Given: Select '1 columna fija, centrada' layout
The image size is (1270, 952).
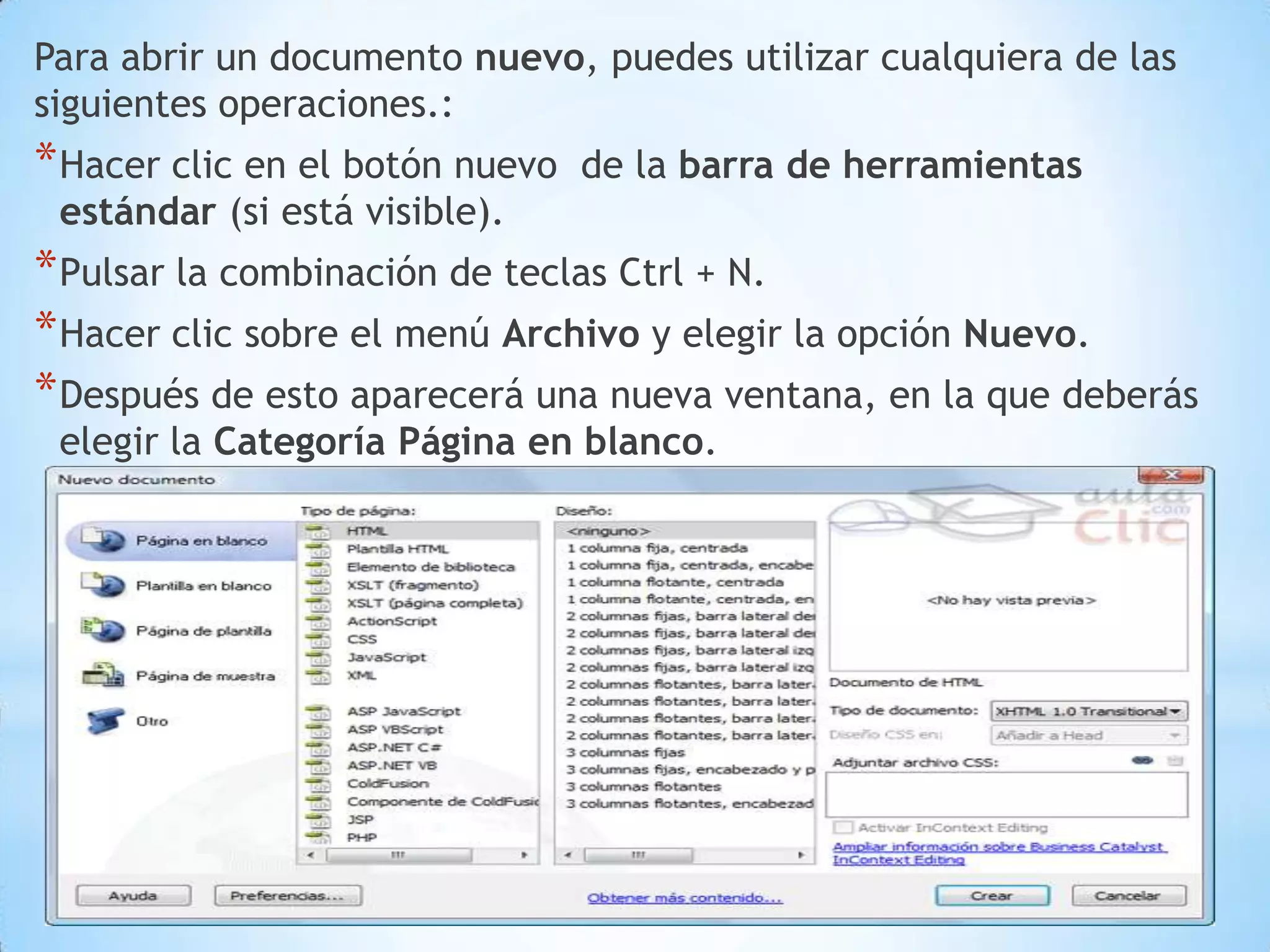Looking at the screenshot, I should (657, 548).
